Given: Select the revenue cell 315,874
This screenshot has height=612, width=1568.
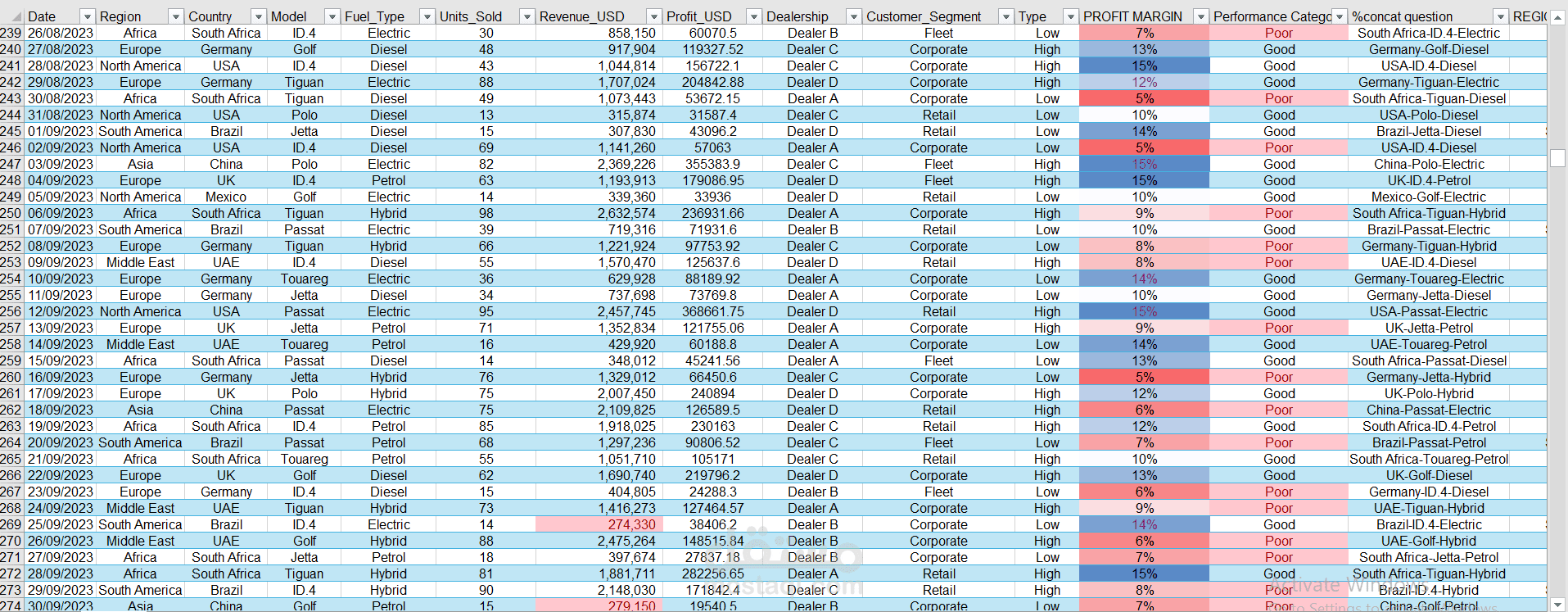Looking at the screenshot, I should [599, 115].
